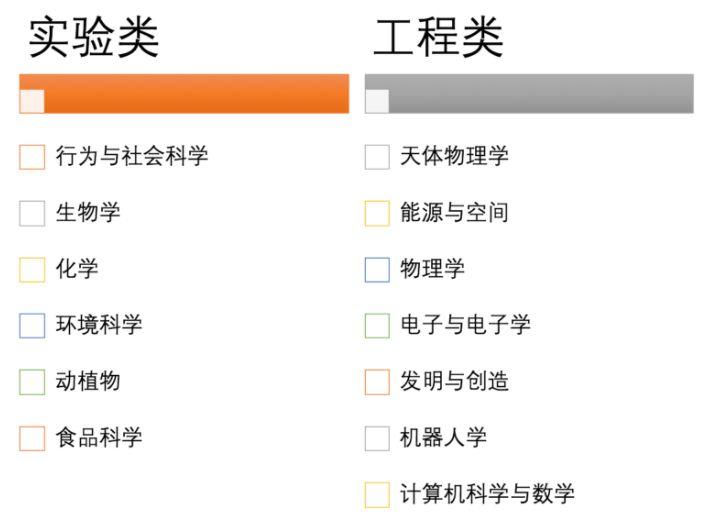Check the 动植物 box
Image resolution: width=707 pixels, height=521 pixels.
tap(32, 381)
